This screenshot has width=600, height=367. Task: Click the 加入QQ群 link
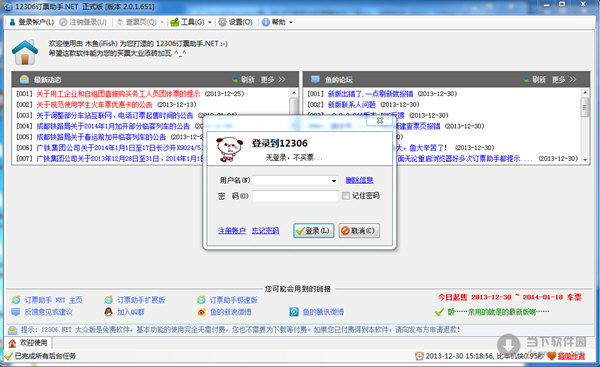point(130,312)
